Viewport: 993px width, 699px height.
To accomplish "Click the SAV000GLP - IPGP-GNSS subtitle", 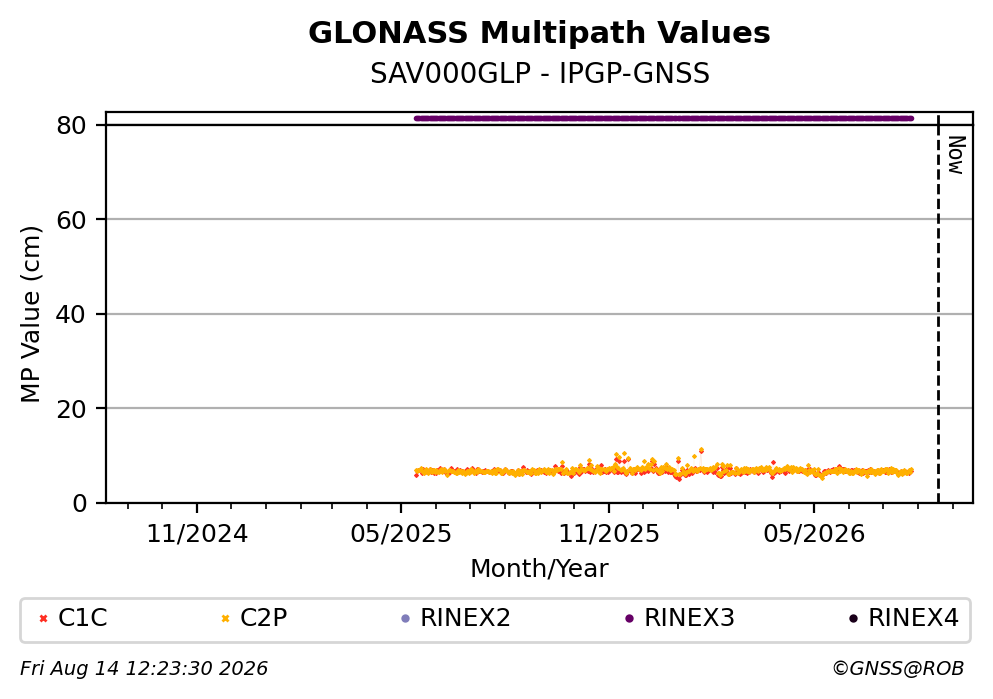I will [x=540, y=73].
